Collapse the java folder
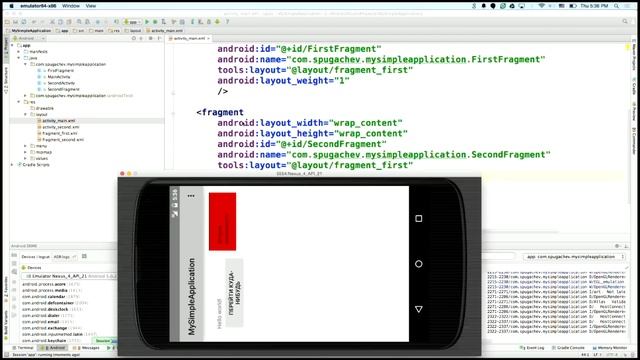640x360 pixels. click(x=19, y=58)
